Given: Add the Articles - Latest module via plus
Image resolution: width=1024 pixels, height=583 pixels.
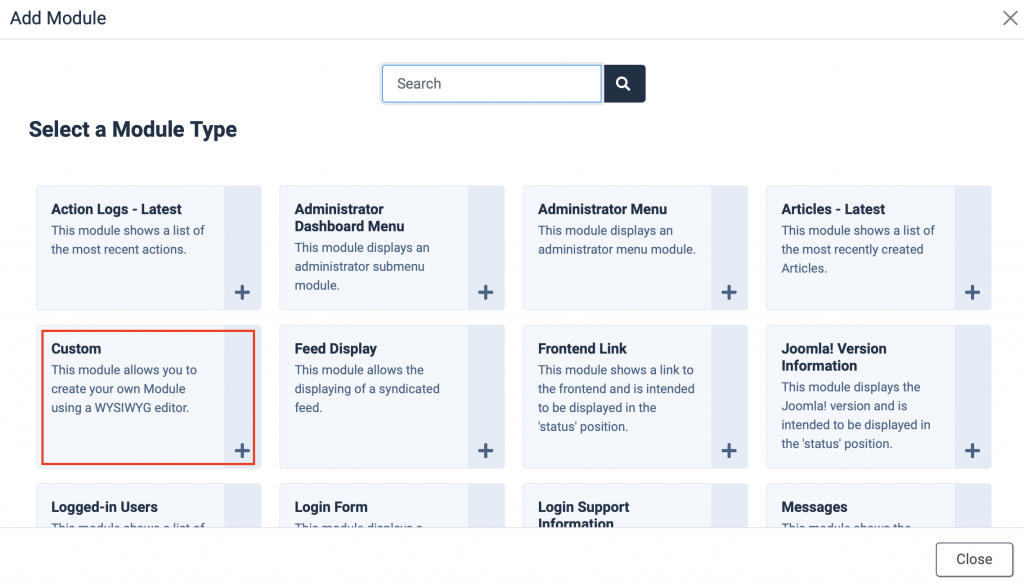Looking at the screenshot, I should [x=971, y=292].
